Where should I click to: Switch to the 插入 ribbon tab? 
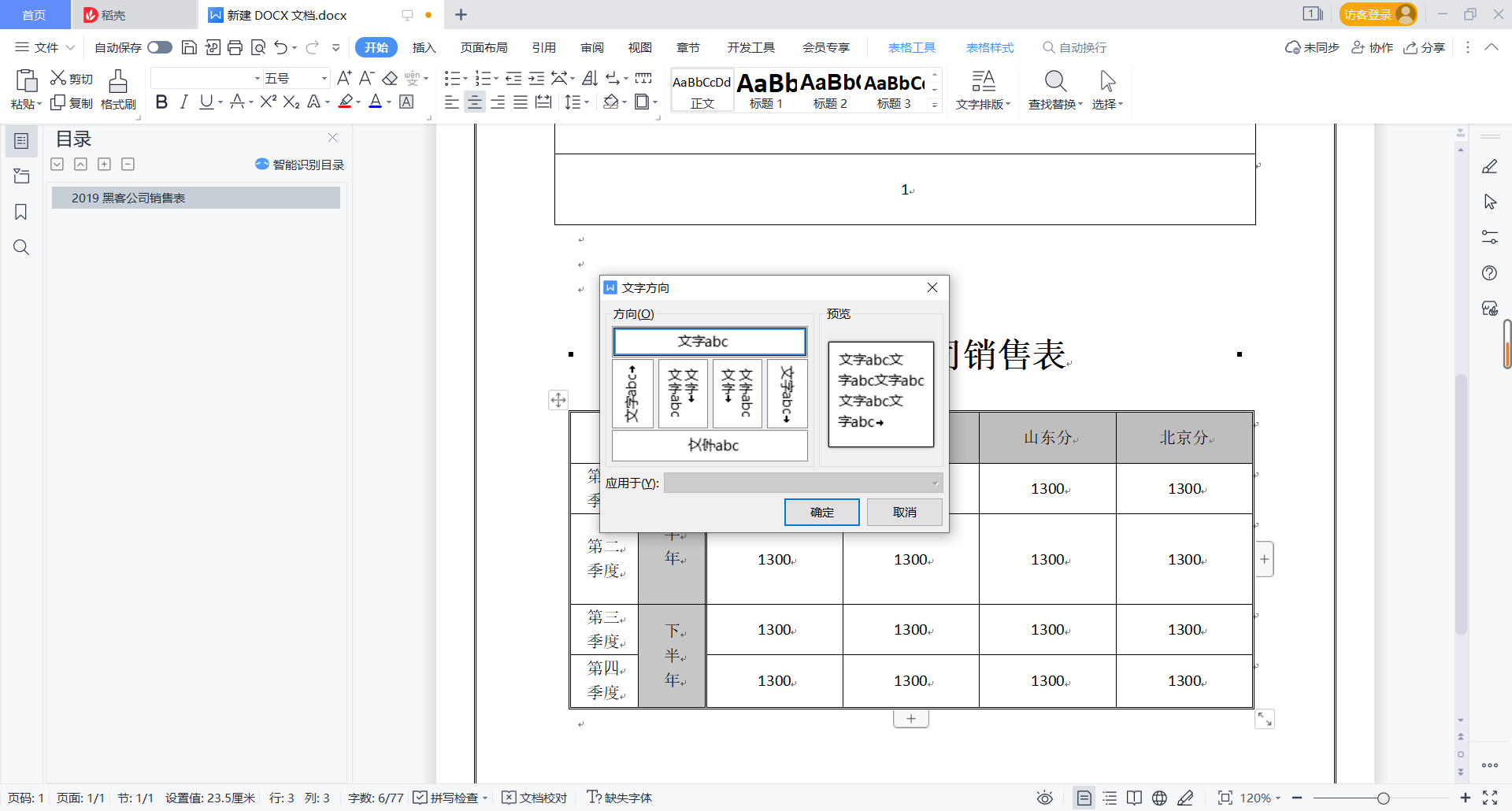click(424, 47)
